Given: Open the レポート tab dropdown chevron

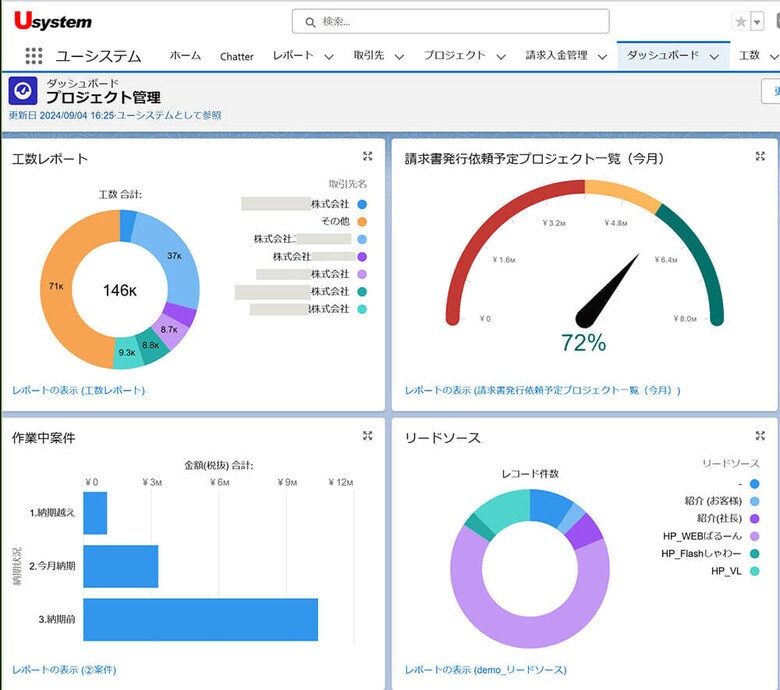Looking at the screenshot, I should coord(329,57).
